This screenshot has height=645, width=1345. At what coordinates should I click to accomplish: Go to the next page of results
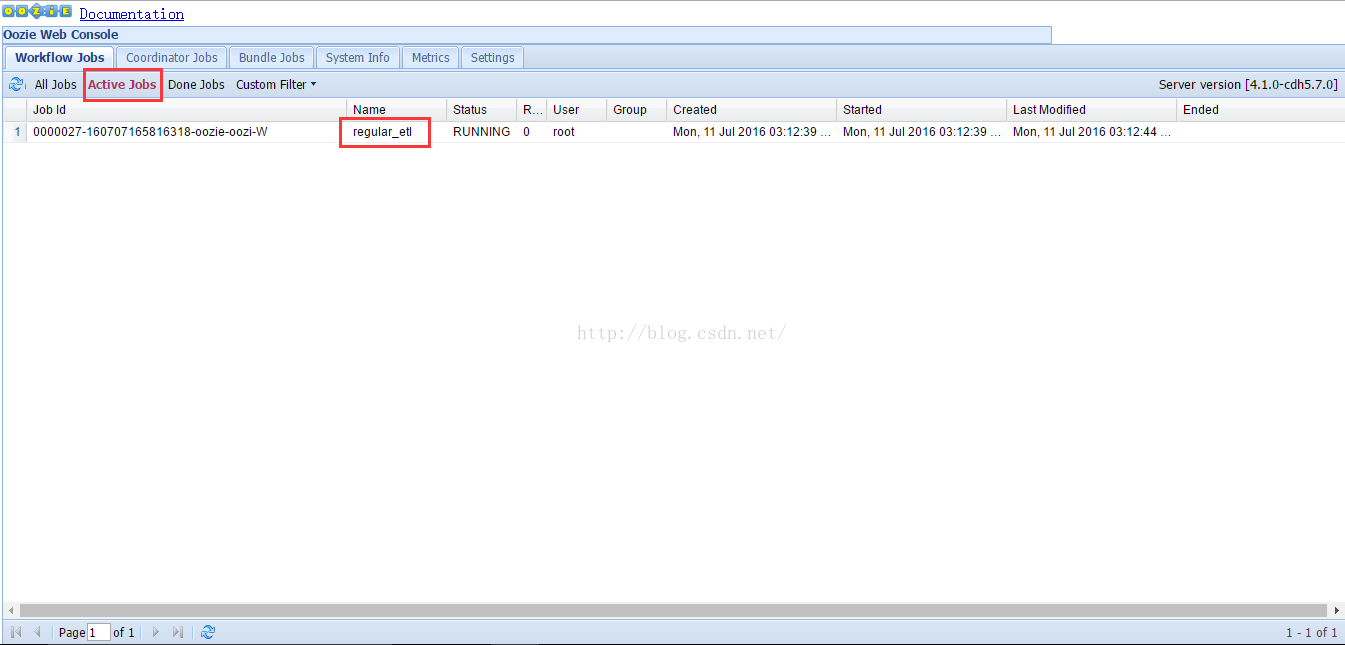155,632
